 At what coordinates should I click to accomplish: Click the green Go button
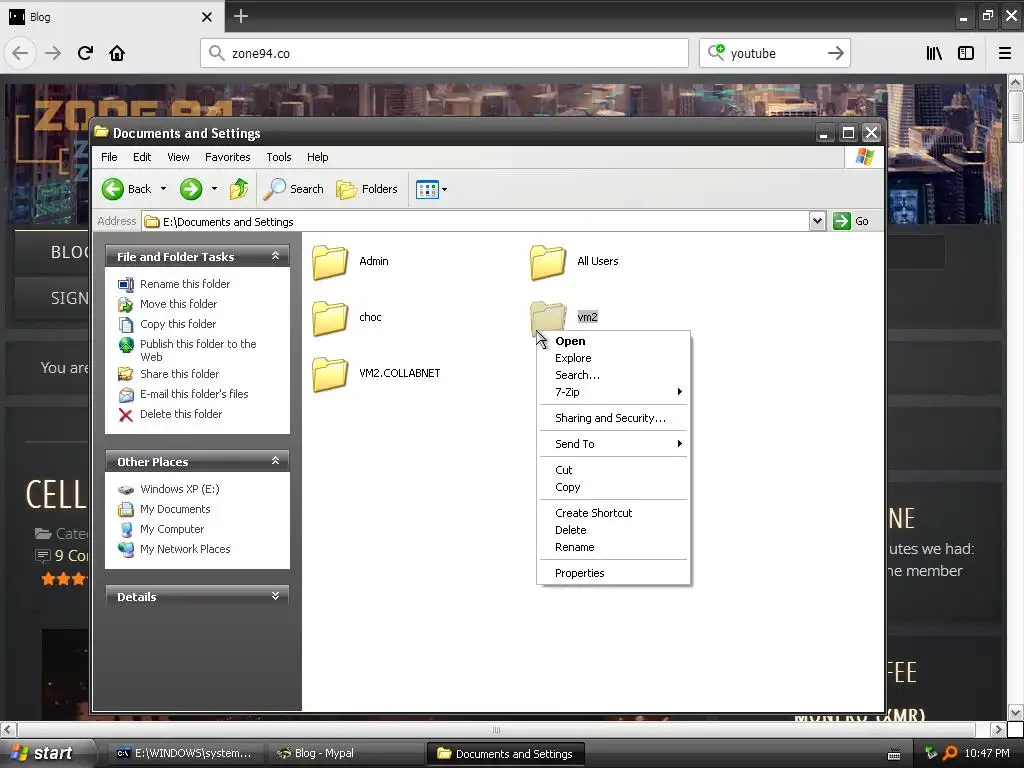click(x=851, y=221)
